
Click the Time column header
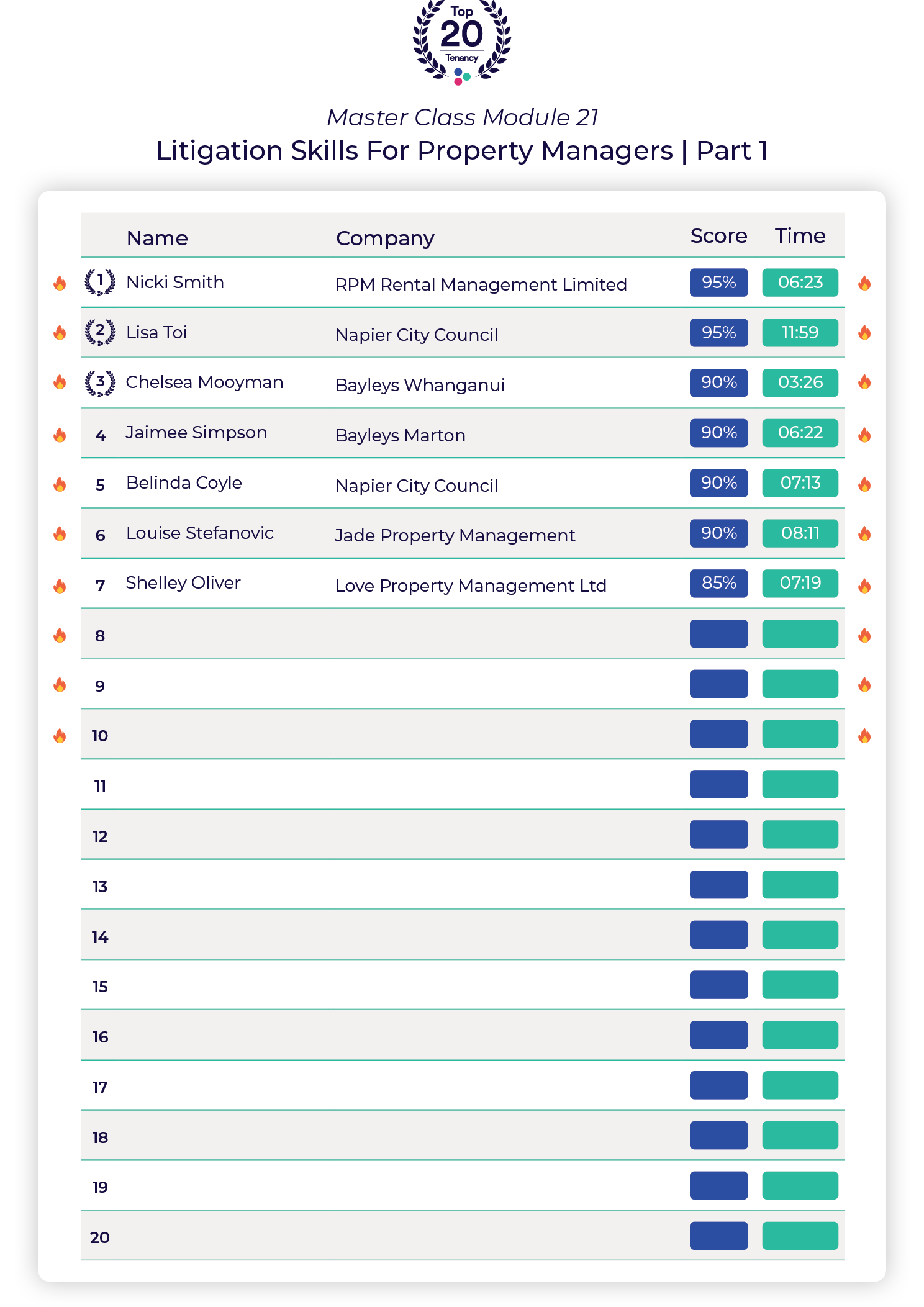[x=800, y=236]
